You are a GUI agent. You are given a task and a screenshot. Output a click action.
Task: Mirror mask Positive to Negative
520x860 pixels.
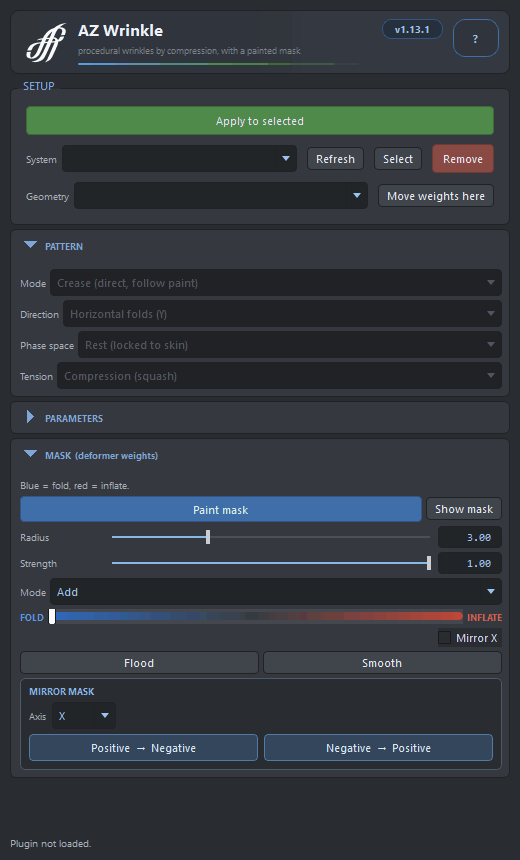point(143,748)
